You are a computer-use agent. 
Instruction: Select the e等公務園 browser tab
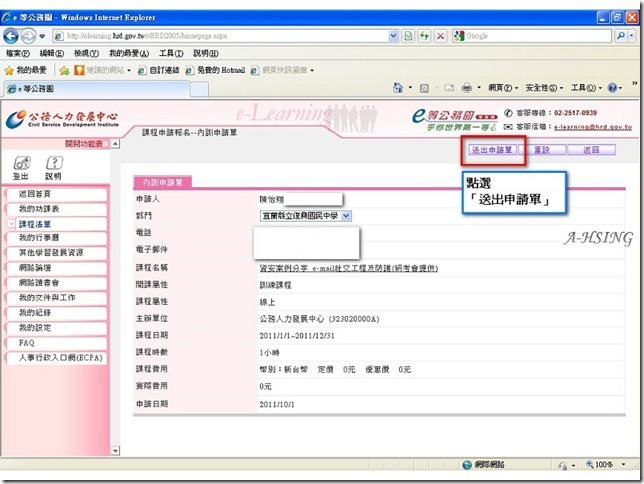(97, 89)
